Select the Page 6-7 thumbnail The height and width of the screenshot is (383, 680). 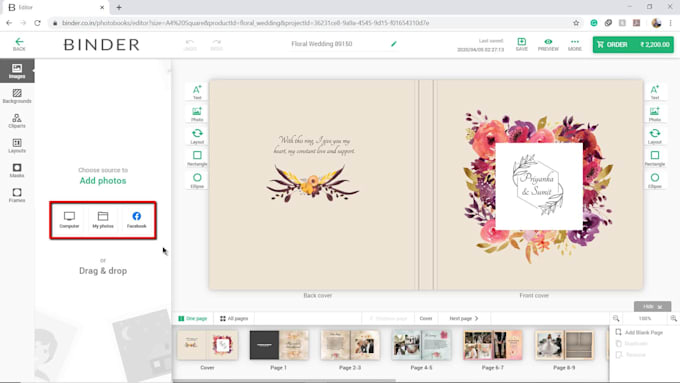[x=493, y=345]
